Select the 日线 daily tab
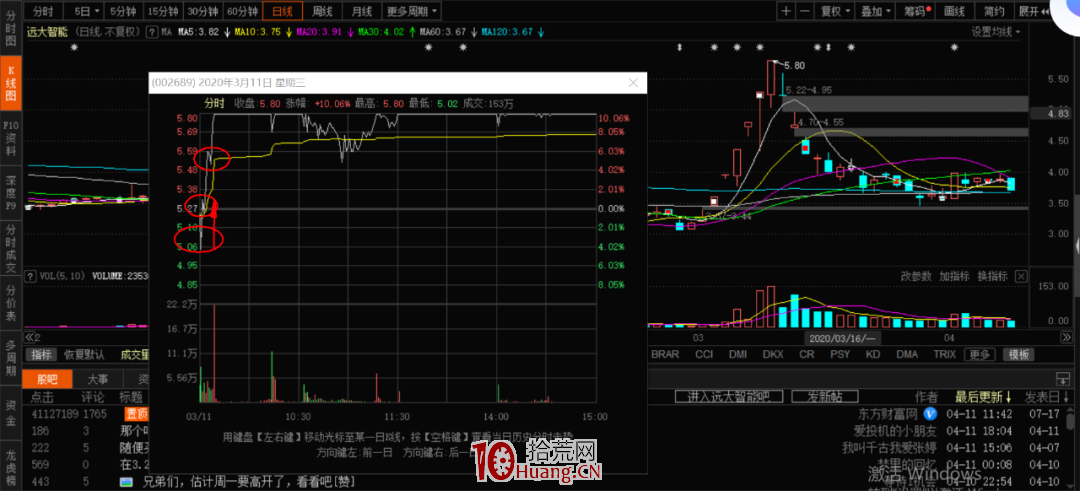1080x491 pixels. (282, 11)
